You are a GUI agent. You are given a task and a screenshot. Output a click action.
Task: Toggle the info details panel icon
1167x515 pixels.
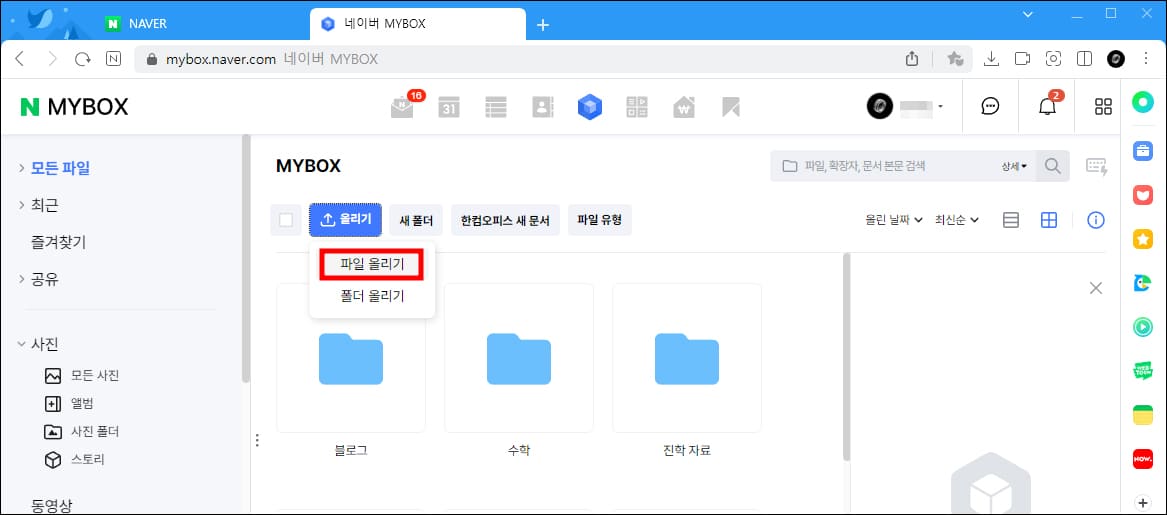tap(1096, 220)
